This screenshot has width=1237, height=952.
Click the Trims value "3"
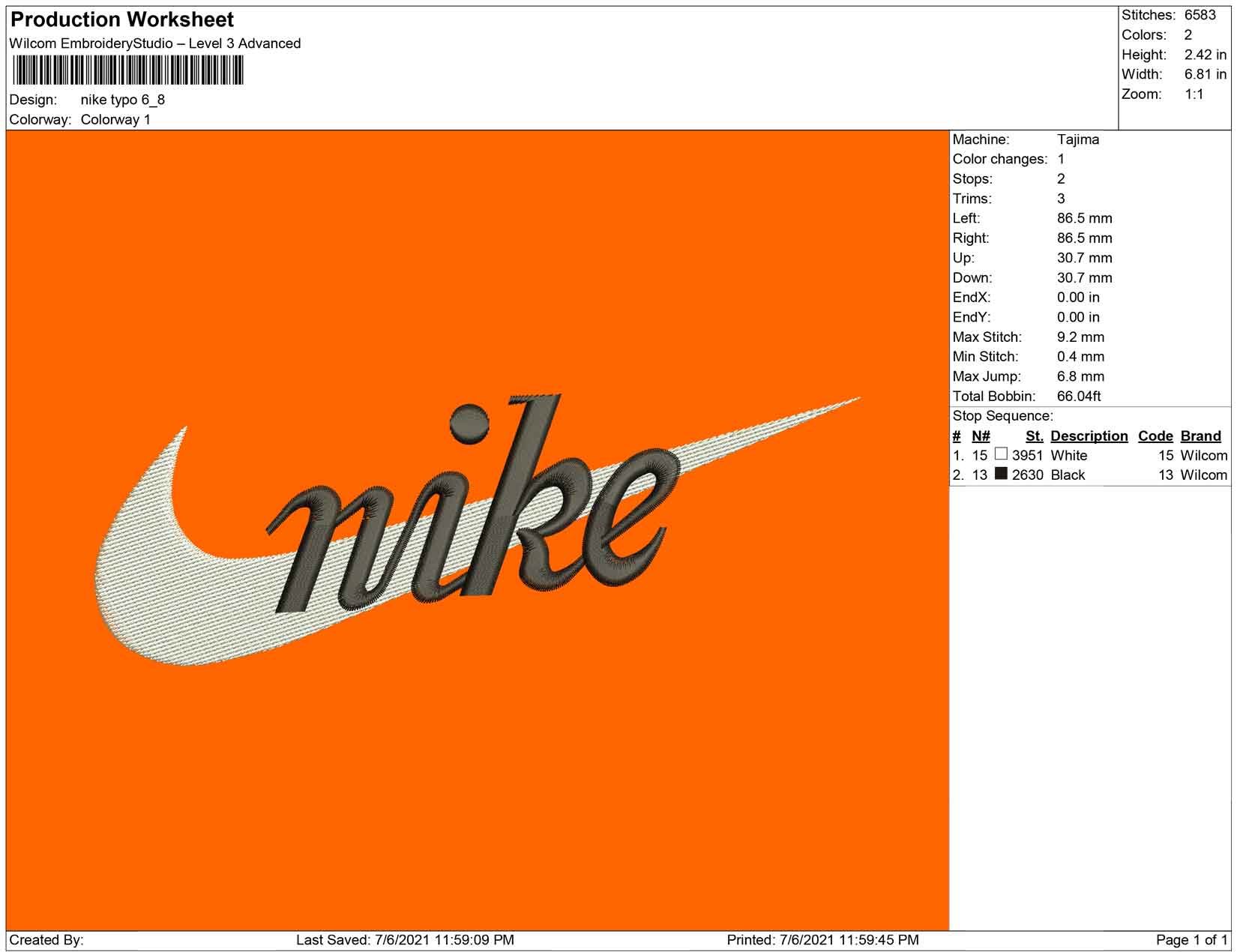(1061, 199)
